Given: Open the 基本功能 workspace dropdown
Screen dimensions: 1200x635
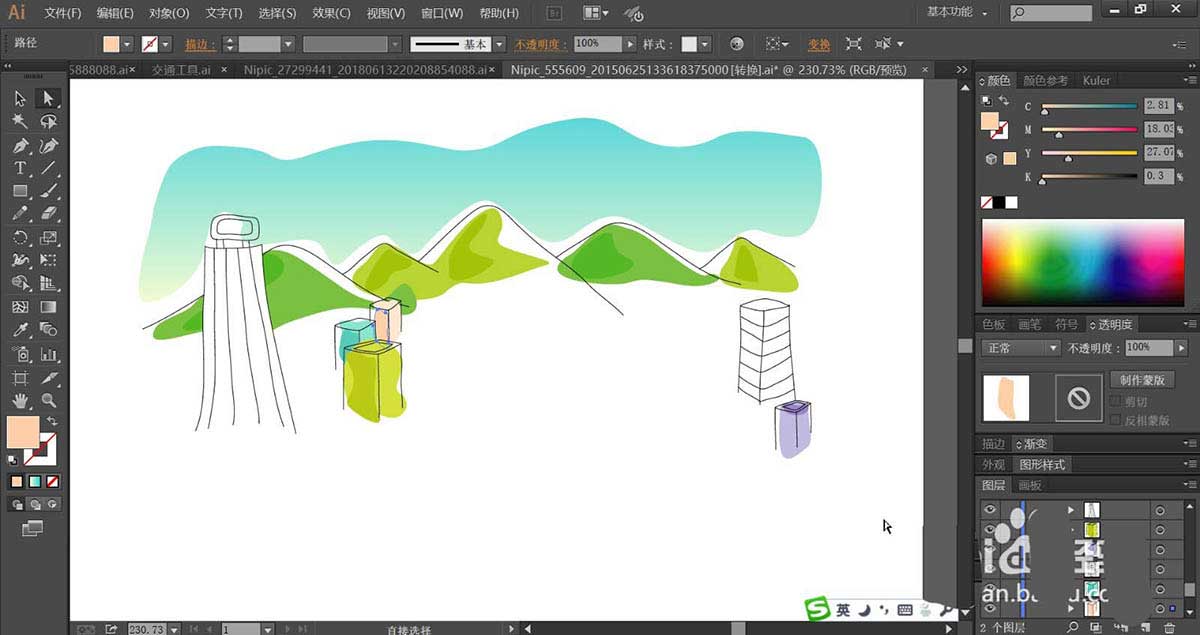Looking at the screenshot, I should click(957, 12).
